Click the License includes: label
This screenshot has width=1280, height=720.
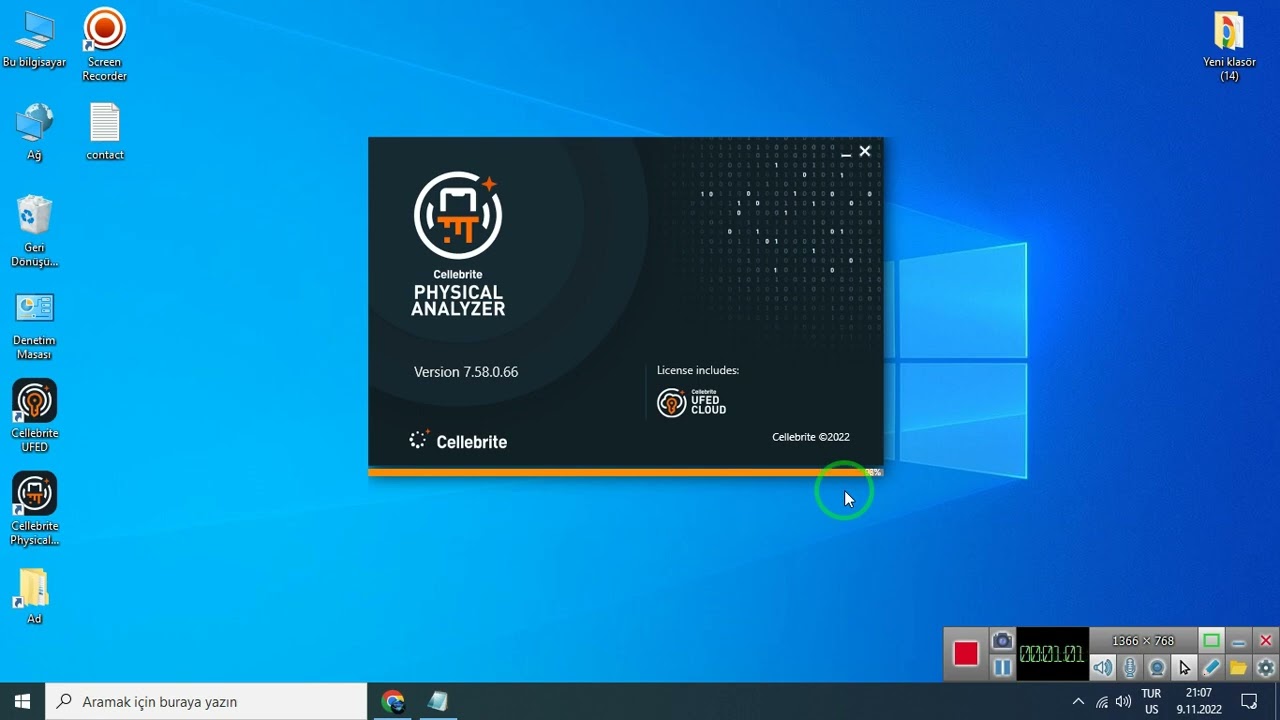(x=698, y=370)
